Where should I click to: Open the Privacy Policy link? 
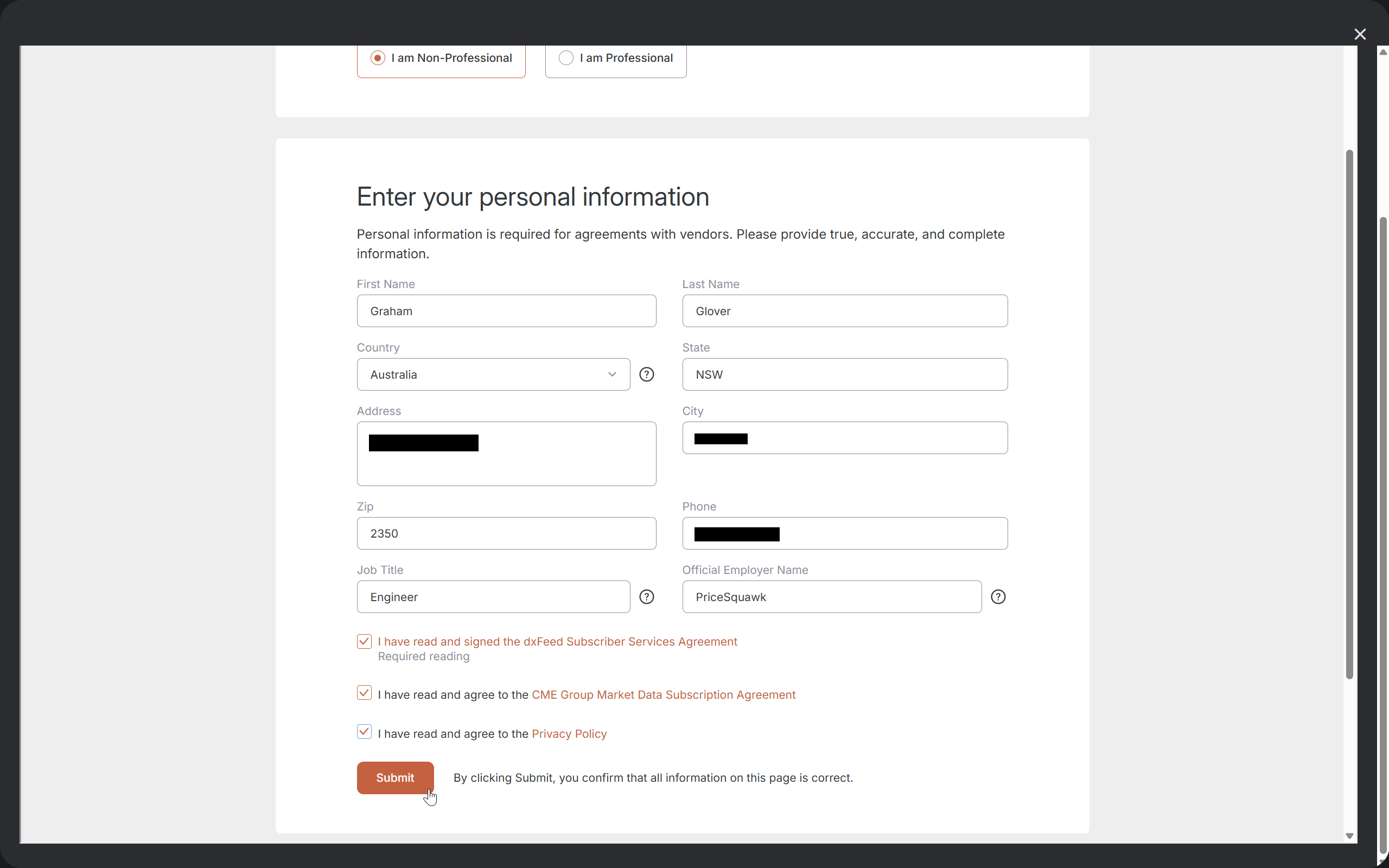coord(568,733)
